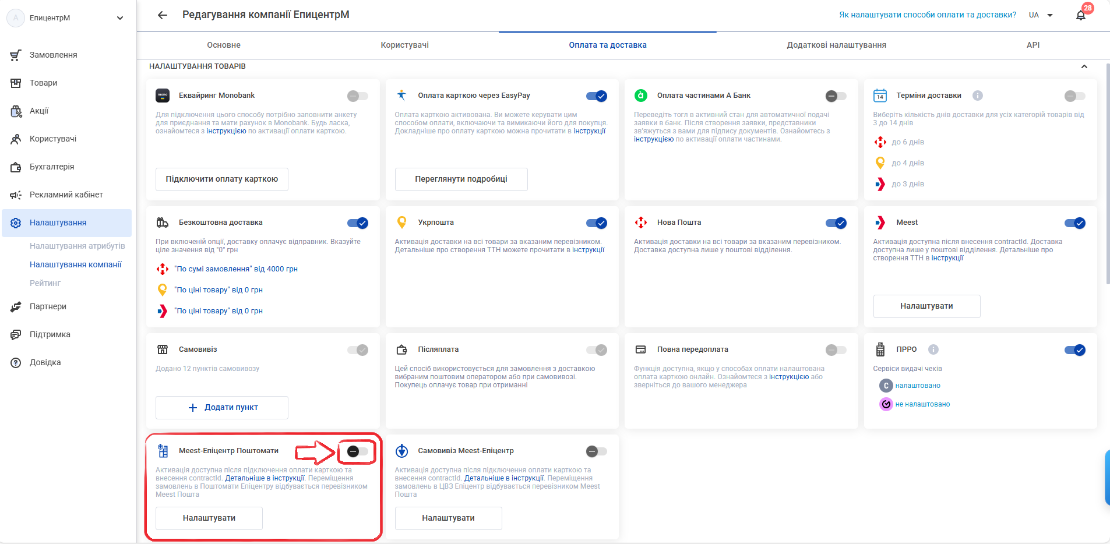Toggle Самовивіз Meest-Епіцентр switch
This screenshot has height=544, width=1110.
click(597, 451)
